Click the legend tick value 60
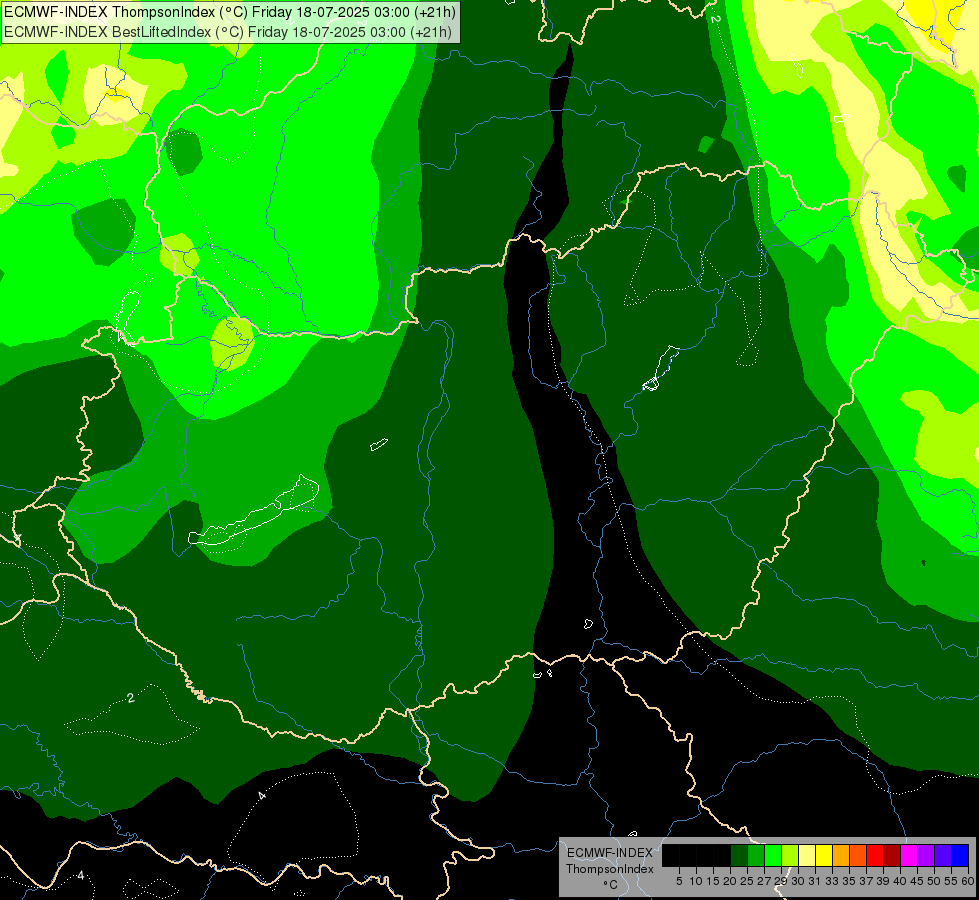This screenshot has width=979, height=900. tap(968, 881)
